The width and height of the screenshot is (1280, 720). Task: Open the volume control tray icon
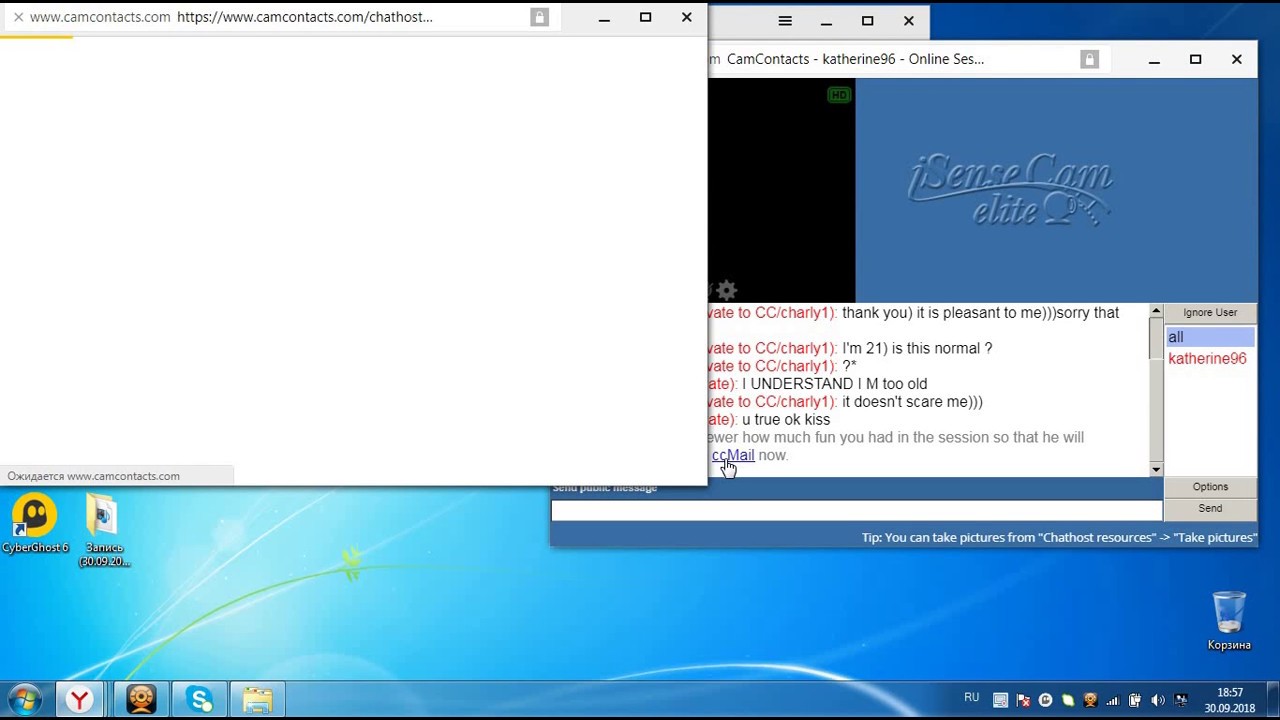point(1158,700)
